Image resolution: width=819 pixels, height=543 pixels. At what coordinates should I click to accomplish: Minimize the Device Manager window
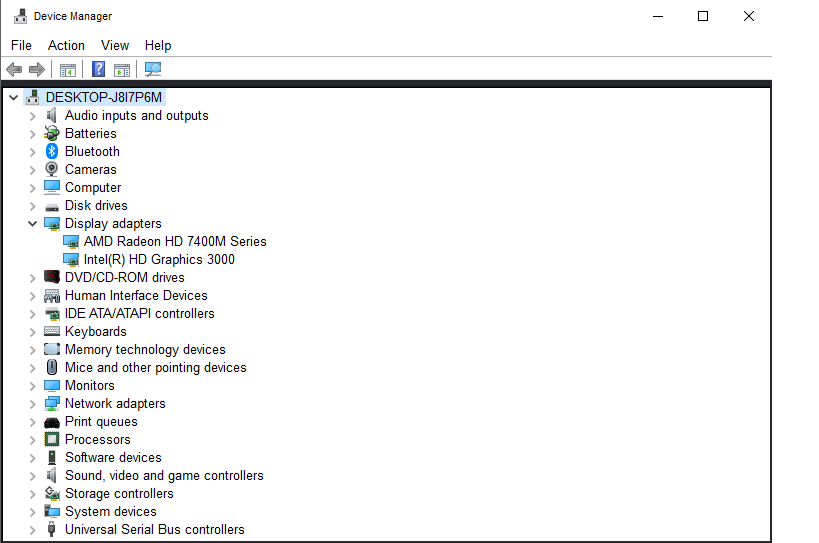[658, 16]
